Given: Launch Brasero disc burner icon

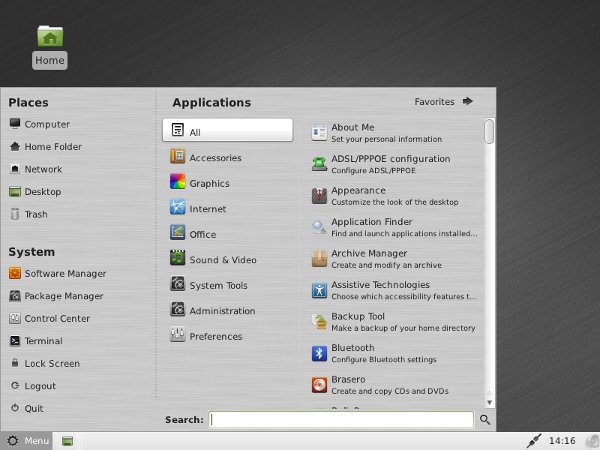Looking at the screenshot, I should 319,385.
